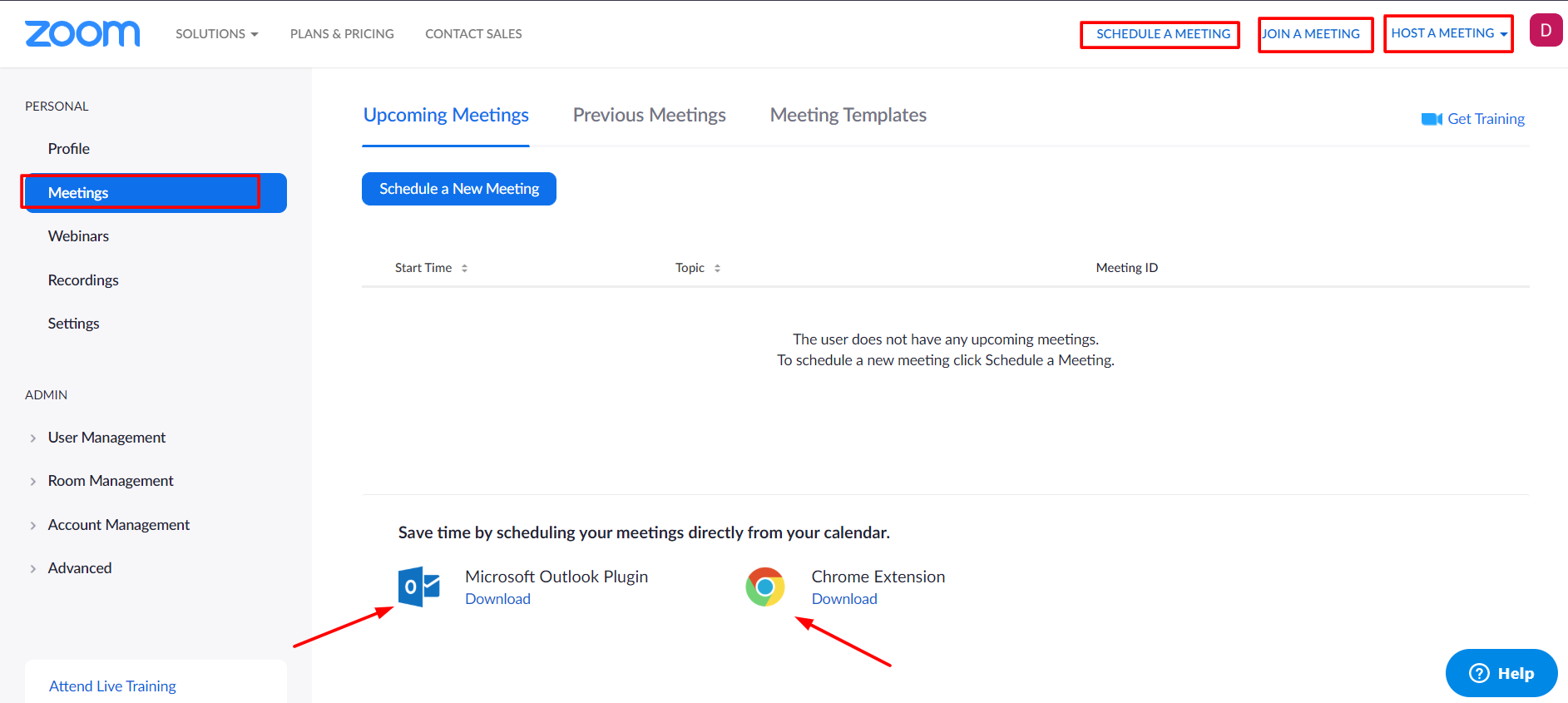Open Attend Live Training link
The width and height of the screenshot is (1568, 703).
tap(112, 686)
